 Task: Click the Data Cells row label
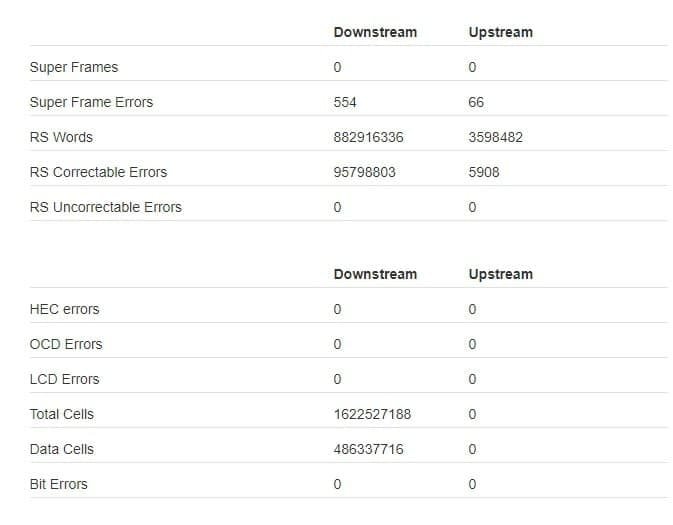click(62, 449)
